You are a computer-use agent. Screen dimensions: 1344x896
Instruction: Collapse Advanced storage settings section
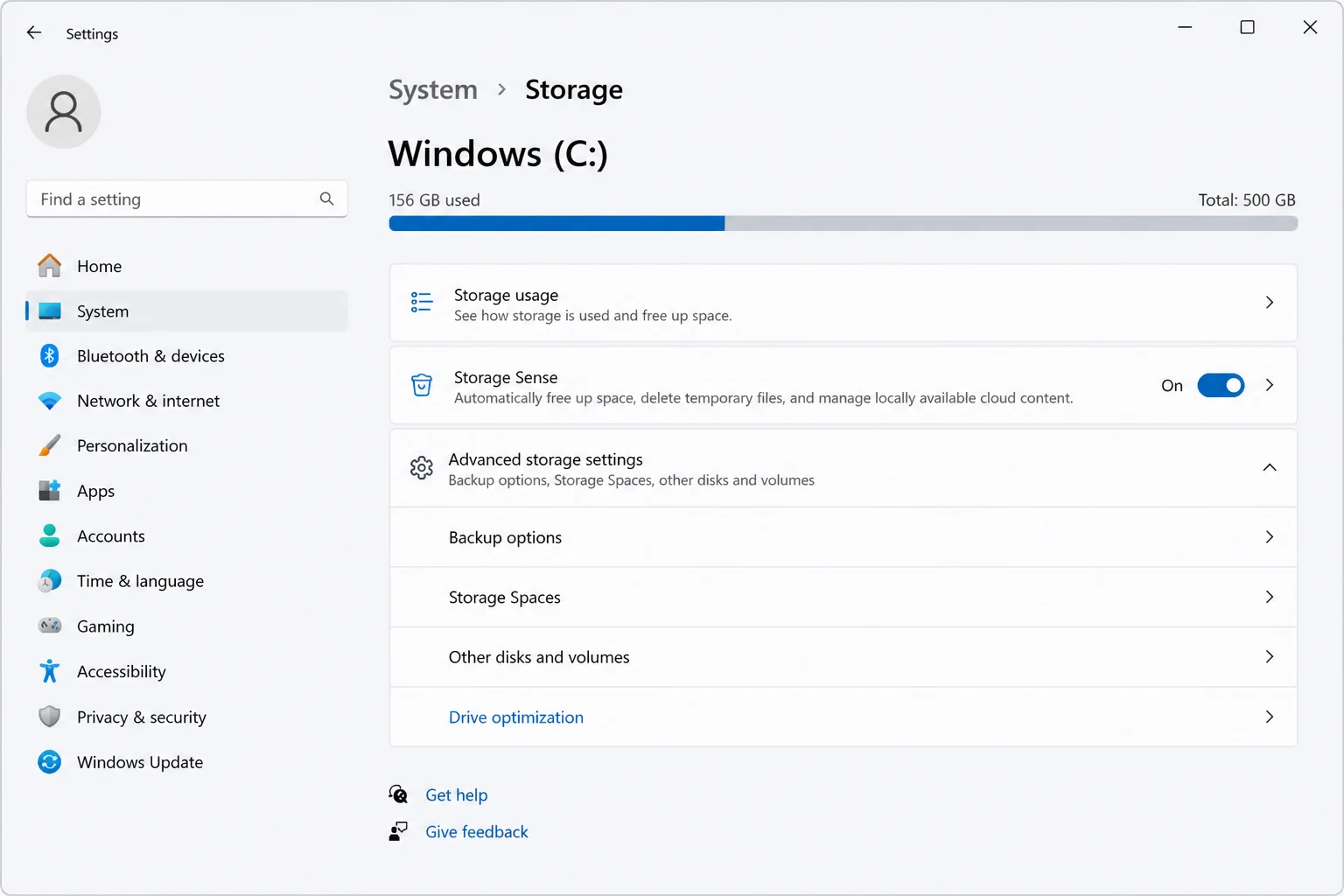pos(1270,467)
